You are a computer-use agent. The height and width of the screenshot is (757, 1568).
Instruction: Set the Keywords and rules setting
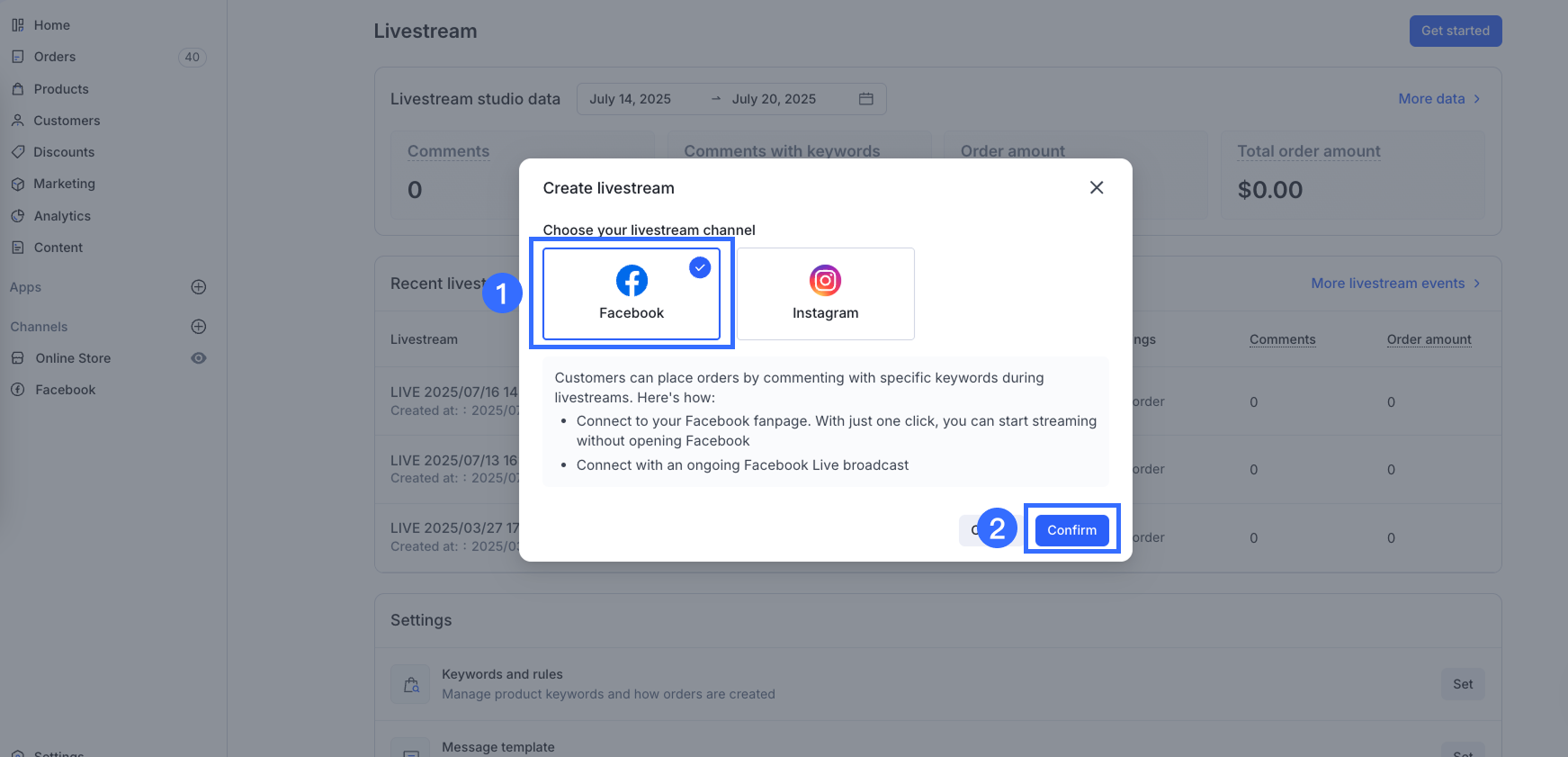1462,684
